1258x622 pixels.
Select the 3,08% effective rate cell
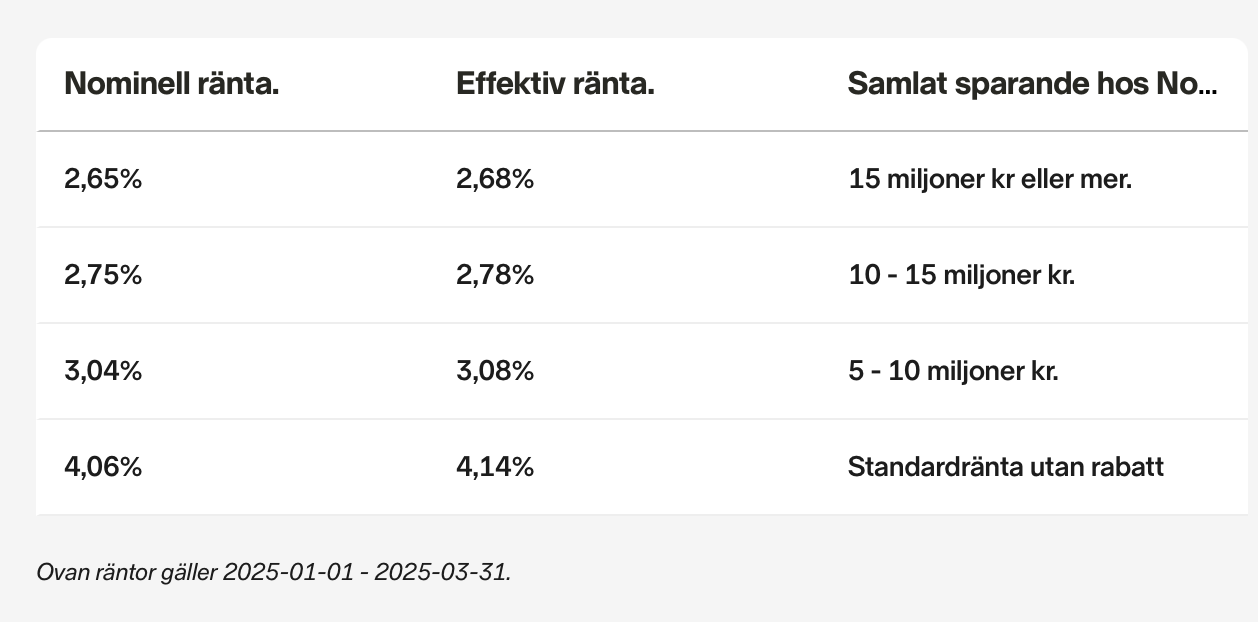(495, 371)
